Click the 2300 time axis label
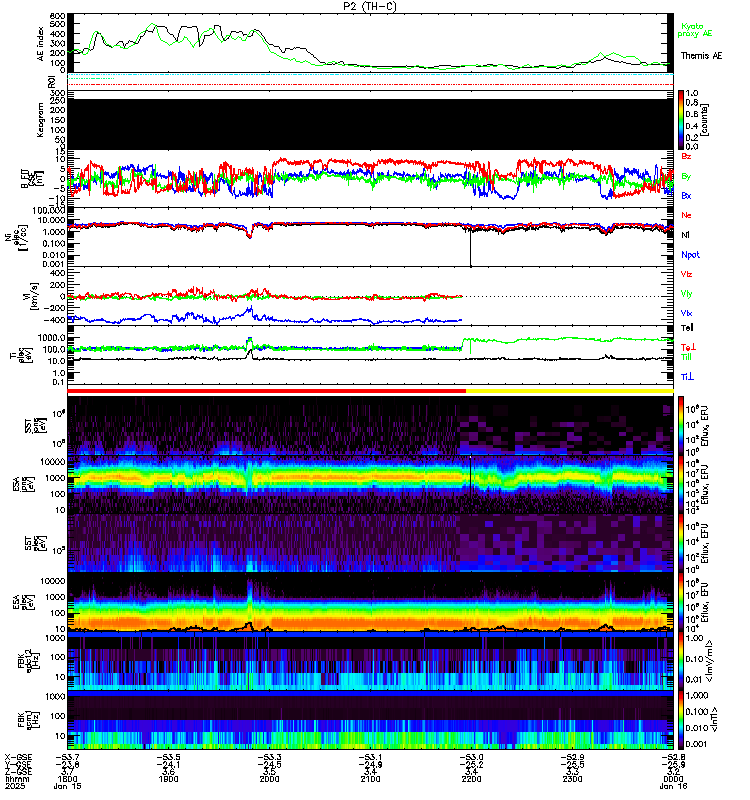 click(572, 779)
